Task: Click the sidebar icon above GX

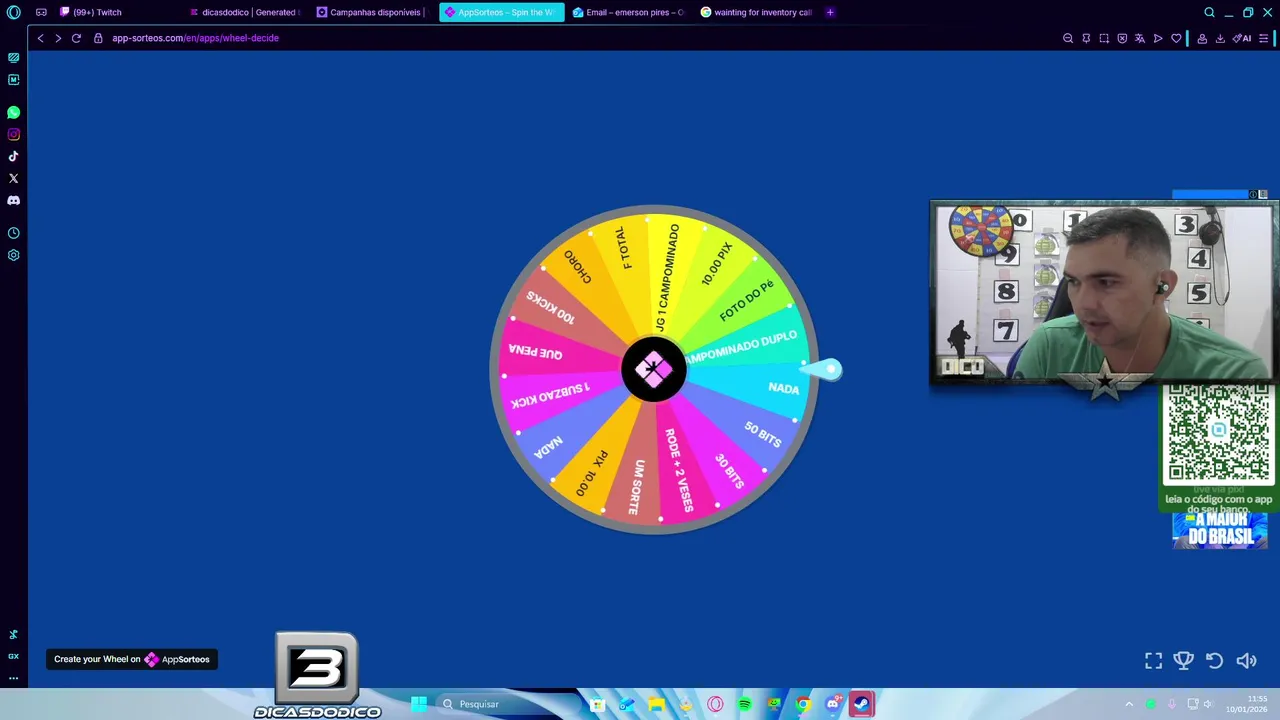Action: pos(14,634)
